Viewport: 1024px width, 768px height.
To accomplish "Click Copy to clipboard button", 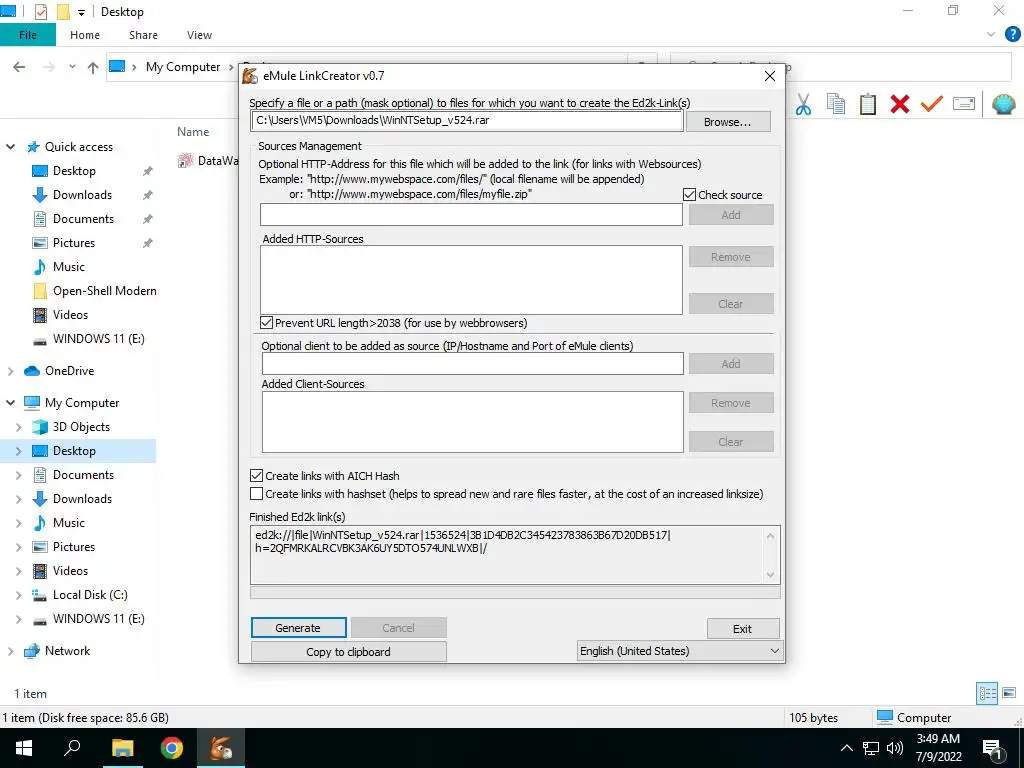I will tap(349, 652).
